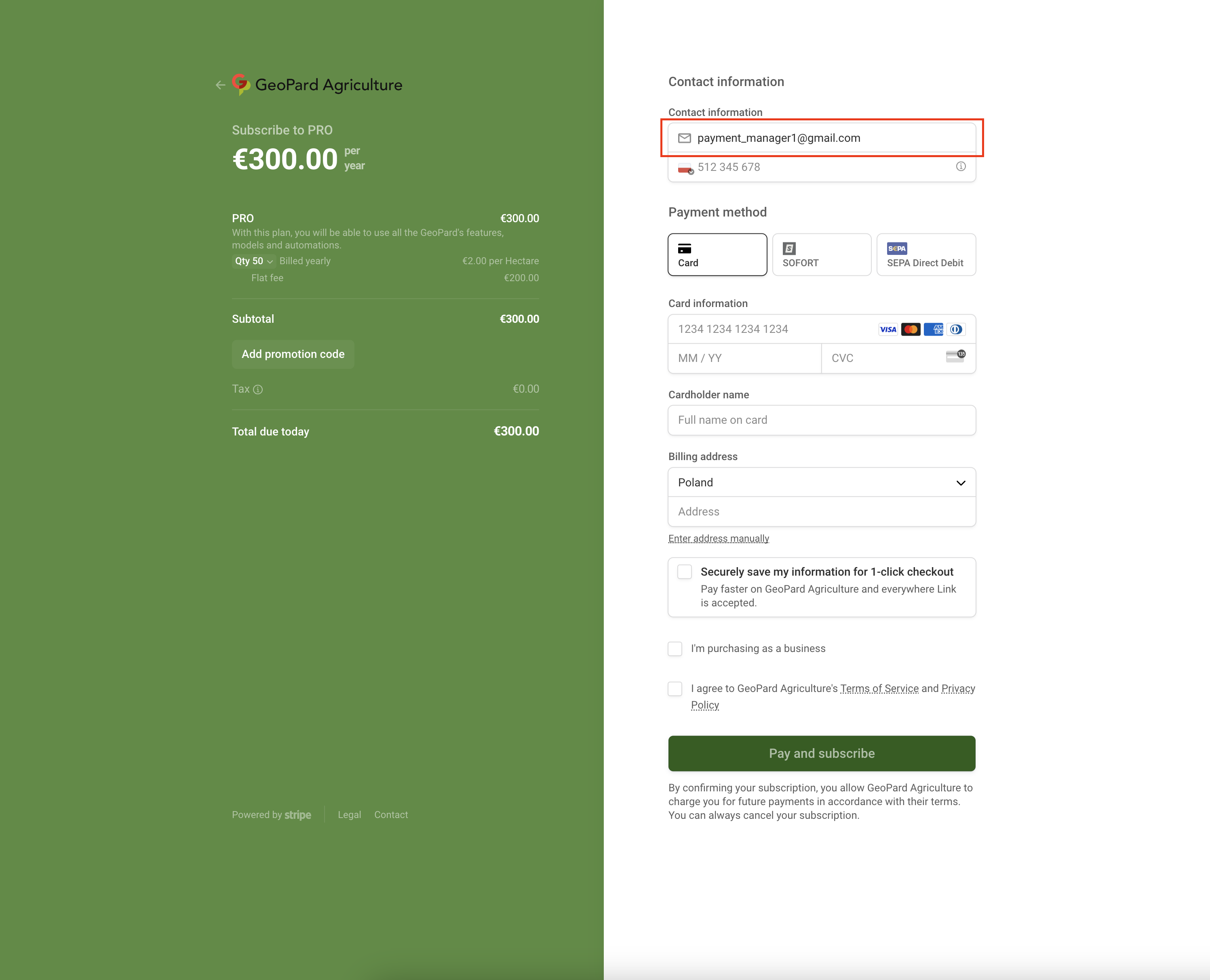The image size is (1210, 980).
Task: Click the Poland flag country selector
Action: click(685, 168)
